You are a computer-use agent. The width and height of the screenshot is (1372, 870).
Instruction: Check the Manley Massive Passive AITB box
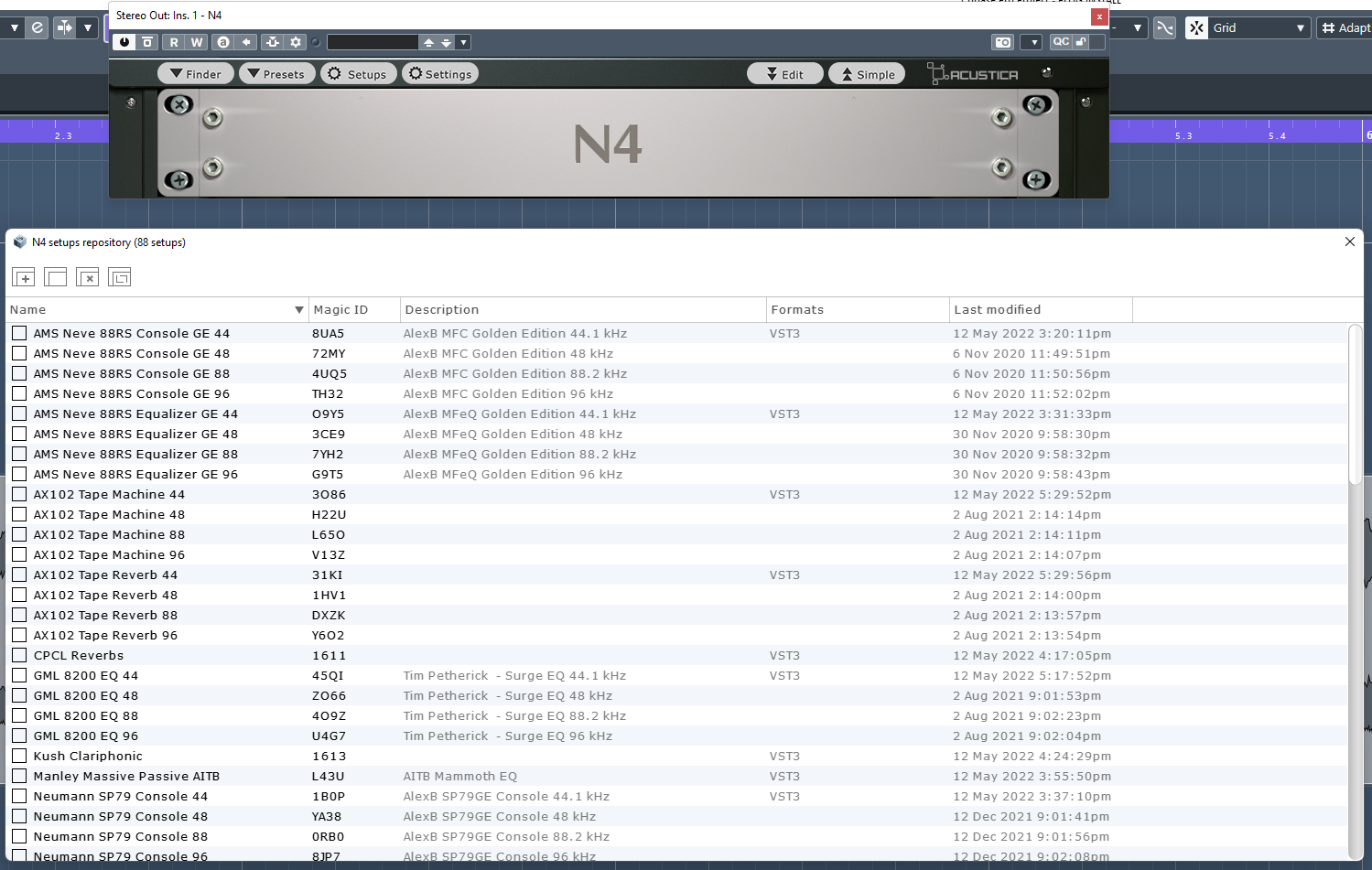click(19, 776)
